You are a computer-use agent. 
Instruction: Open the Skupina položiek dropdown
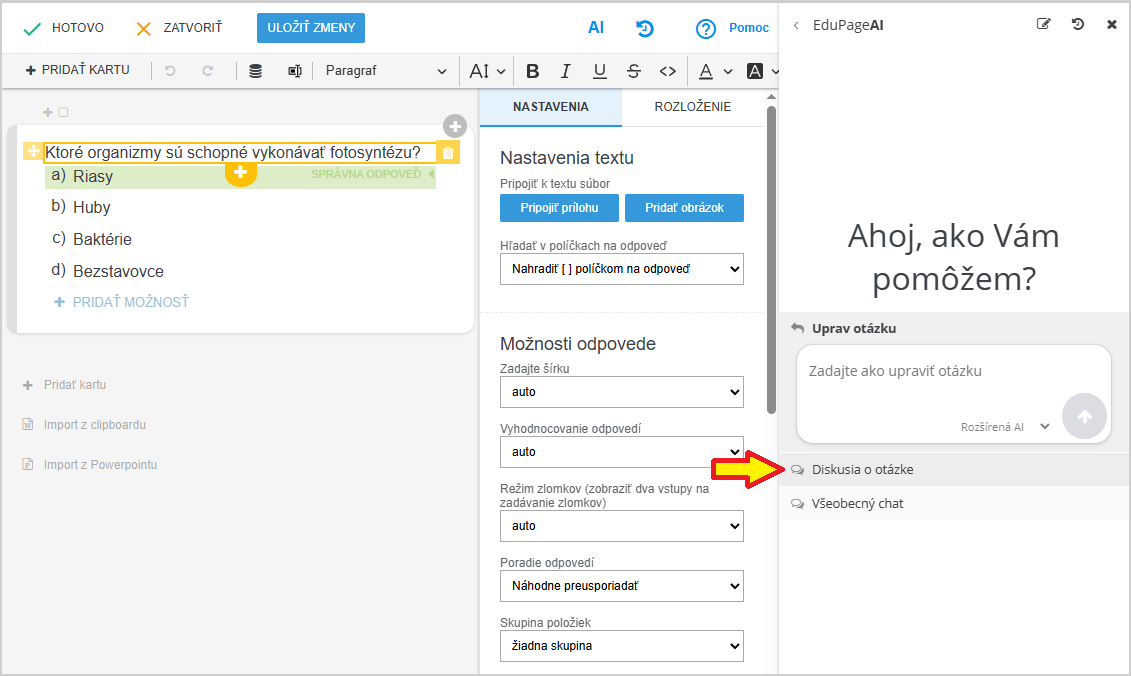[x=621, y=646]
